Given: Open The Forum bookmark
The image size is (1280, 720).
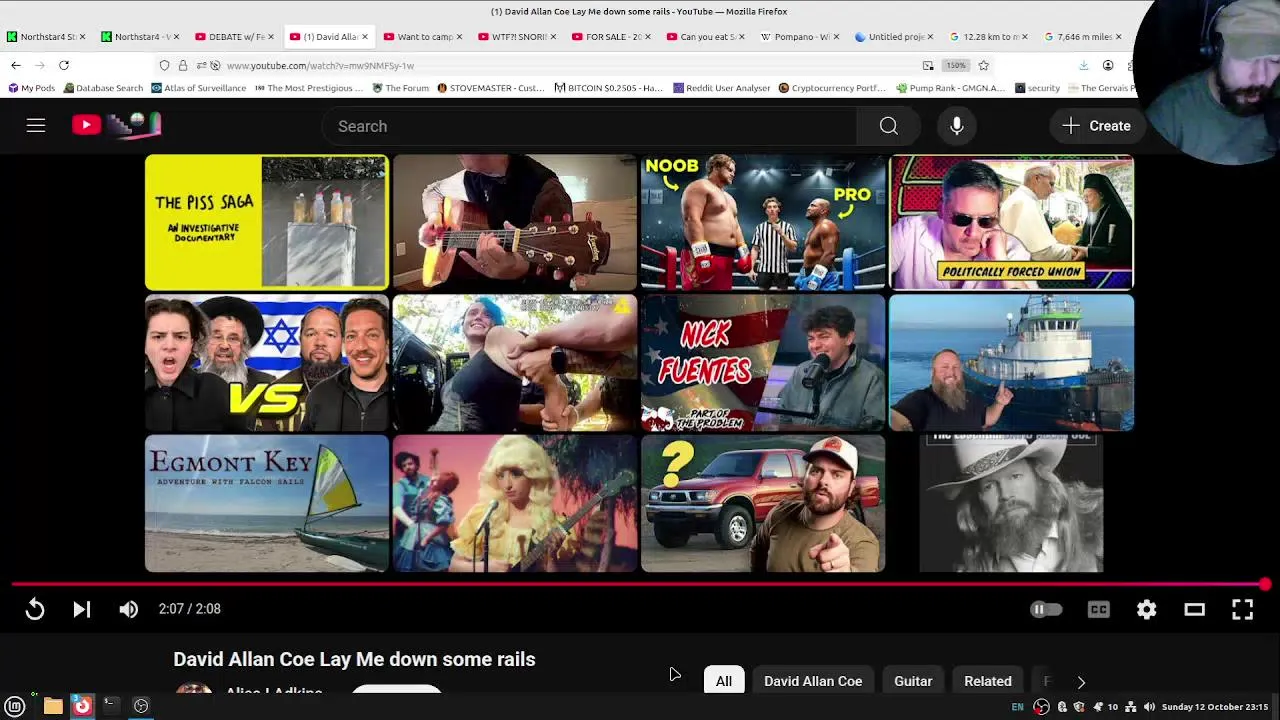Looking at the screenshot, I should click(400, 88).
